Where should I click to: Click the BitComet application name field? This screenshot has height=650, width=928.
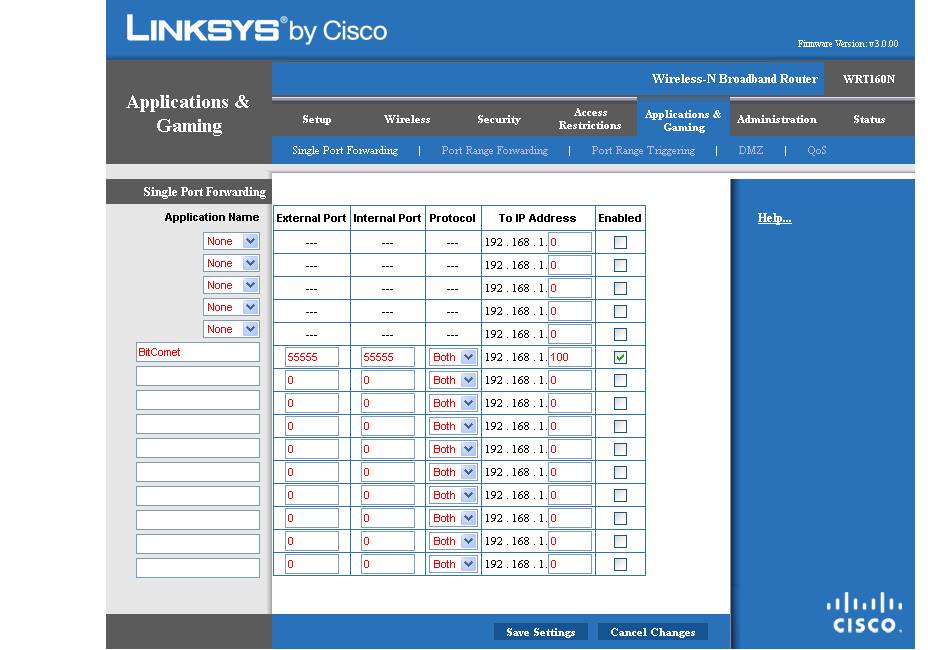pos(198,352)
